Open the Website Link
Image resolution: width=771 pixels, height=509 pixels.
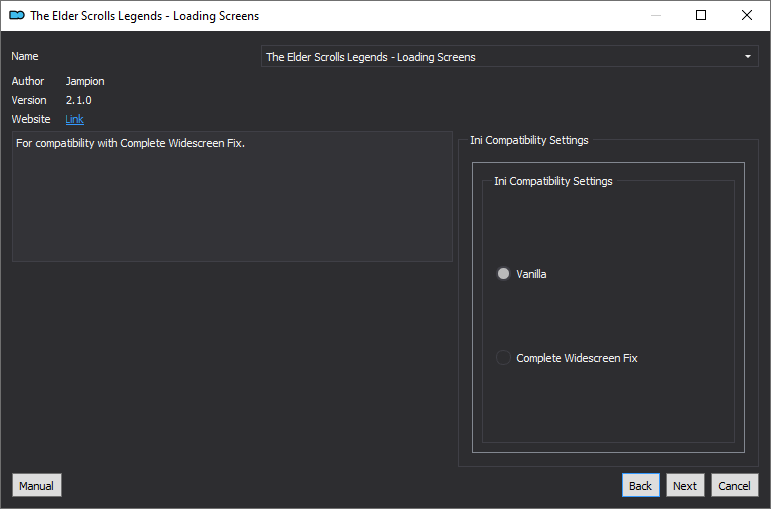(74, 119)
